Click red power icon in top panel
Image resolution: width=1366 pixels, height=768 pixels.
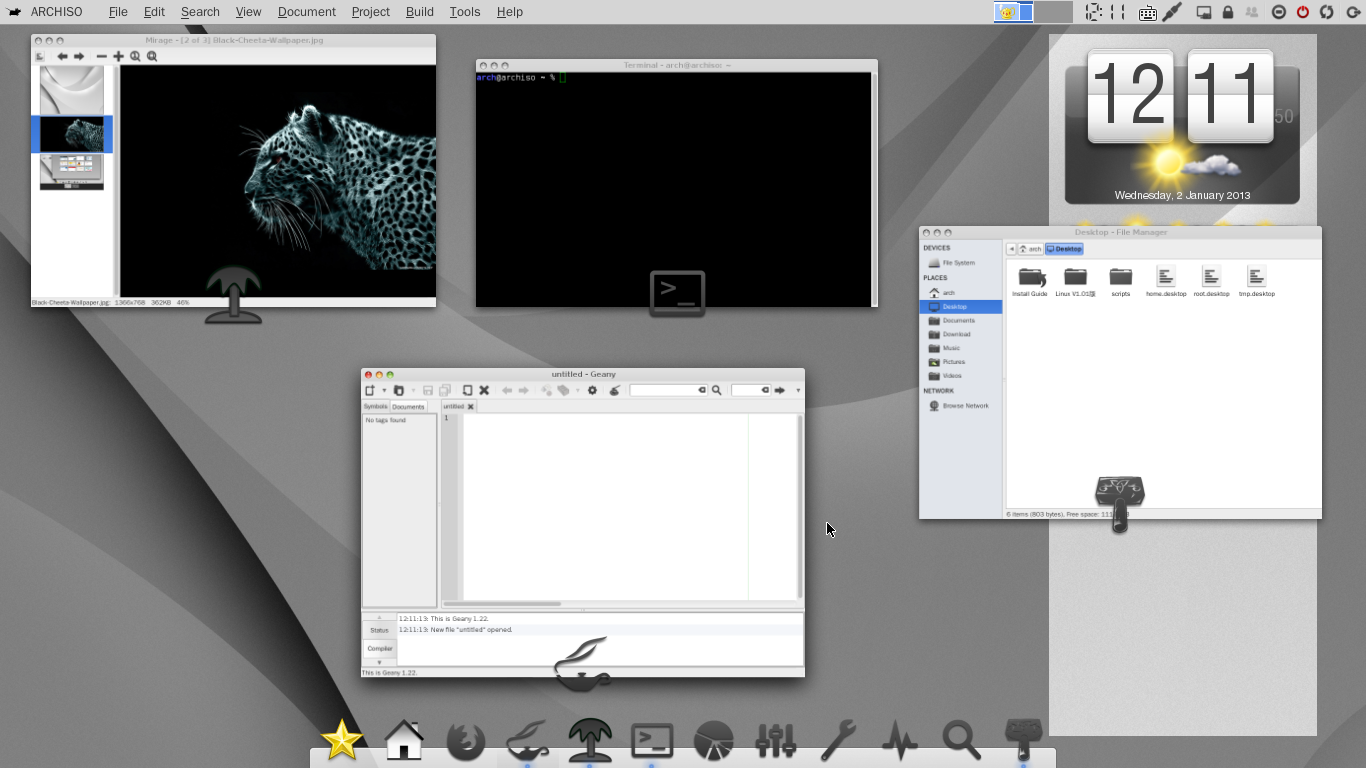(x=1303, y=12)
